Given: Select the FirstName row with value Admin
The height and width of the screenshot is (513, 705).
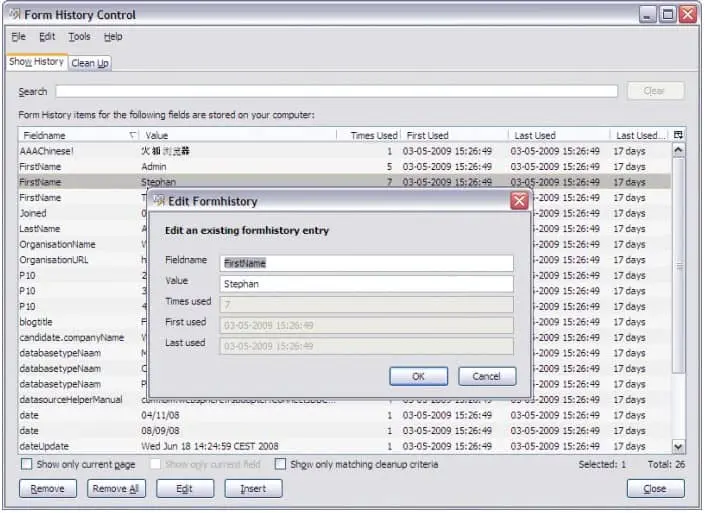Looking at the screenshot, I should point(345,167).
